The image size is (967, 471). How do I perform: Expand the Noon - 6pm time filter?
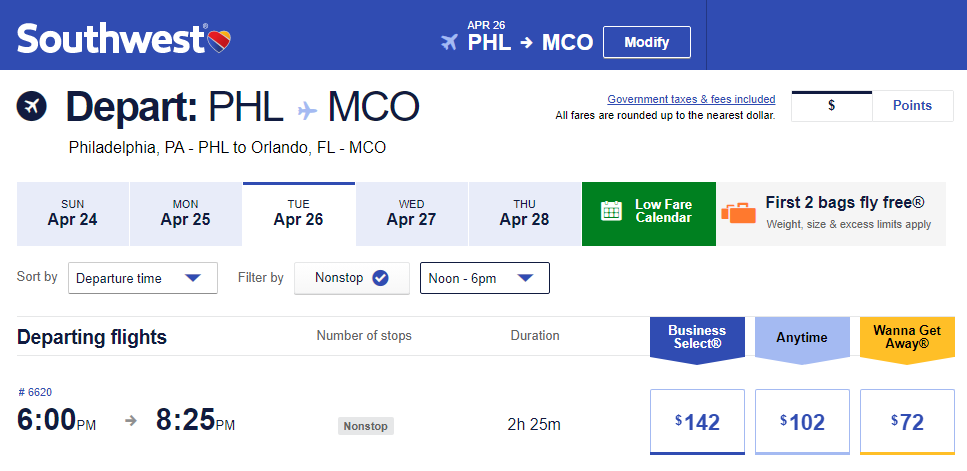click(x=485, y=278)
